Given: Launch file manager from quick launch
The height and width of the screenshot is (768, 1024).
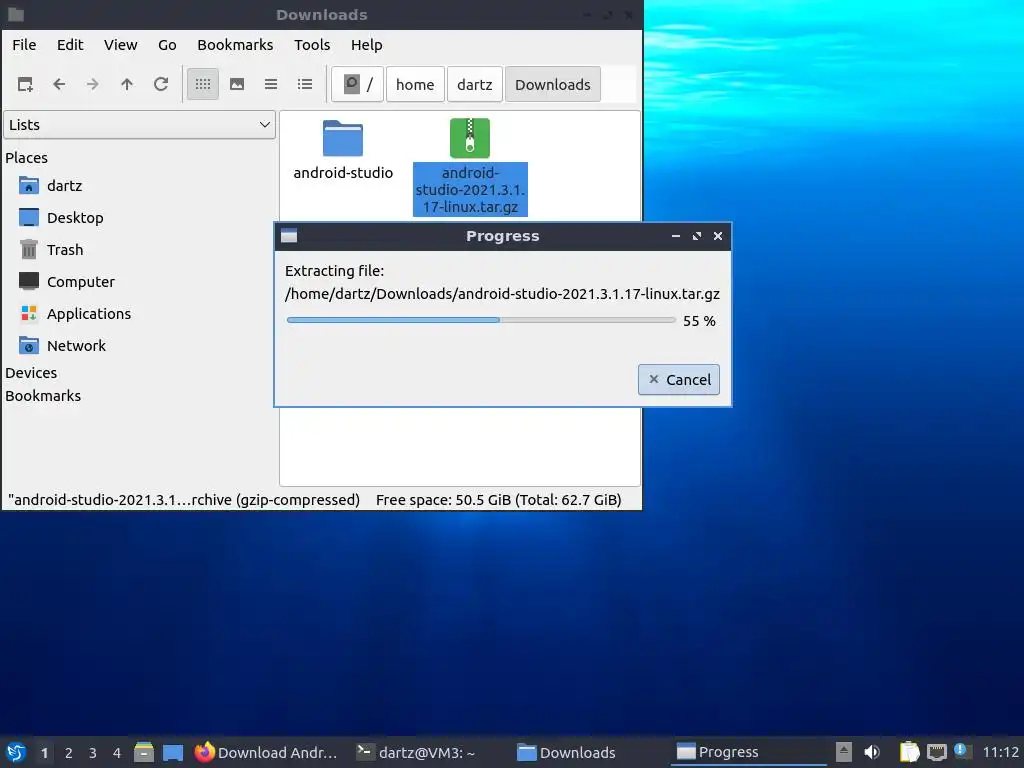Looking at the screenshot, I should click(144, 752).
